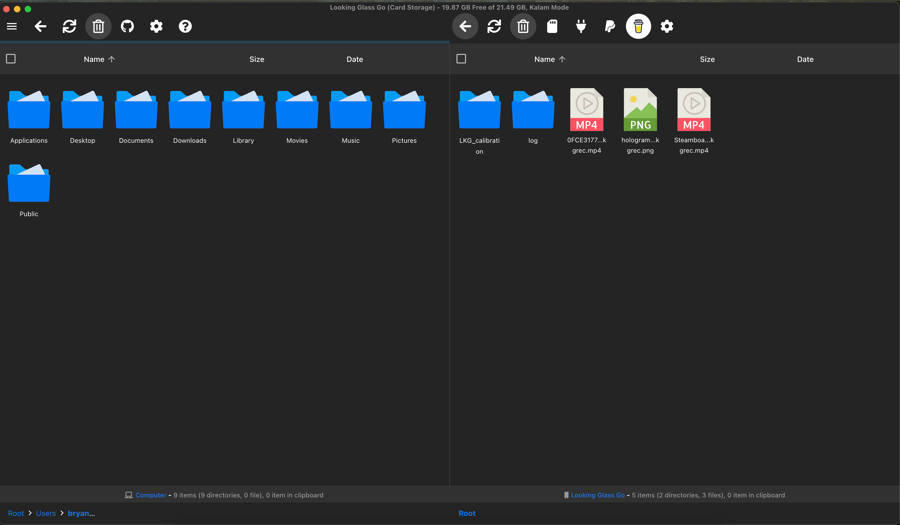Toggle select-all checkbox in left pane
The image size is (900, 525).
(x=11, y=59)
